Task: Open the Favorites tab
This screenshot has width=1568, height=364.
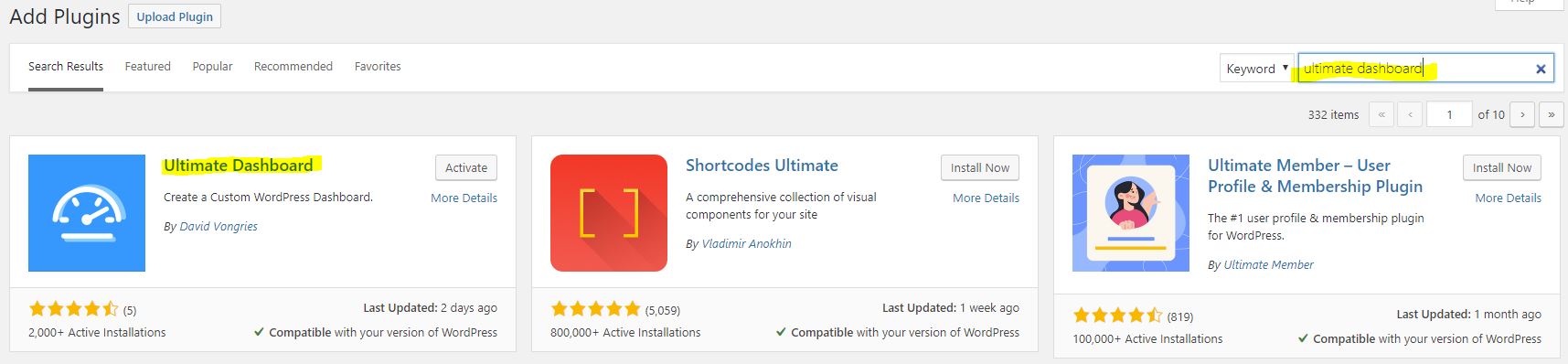Action: (x=378, y=66)
